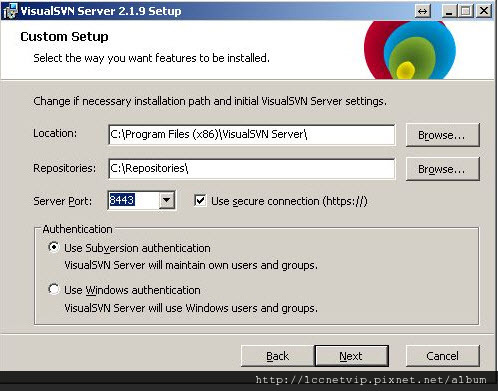Select Use Subversion authentication radio button

coord(54,247)
